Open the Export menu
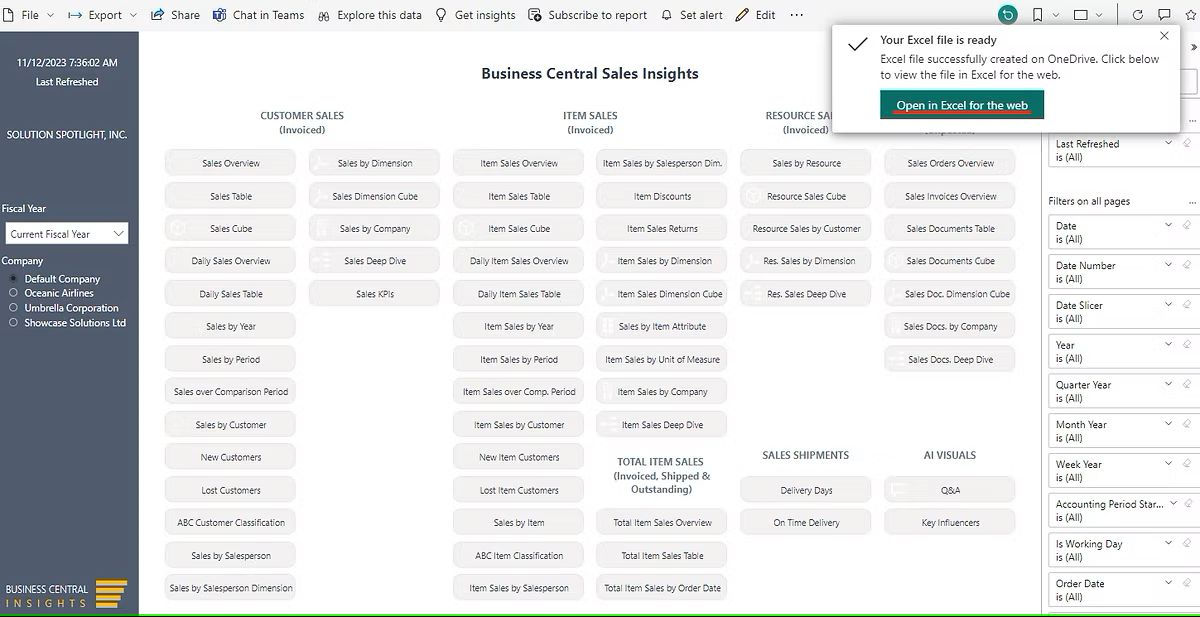Viewport: 1200px width, 617px height. click(x=103, y=15)
